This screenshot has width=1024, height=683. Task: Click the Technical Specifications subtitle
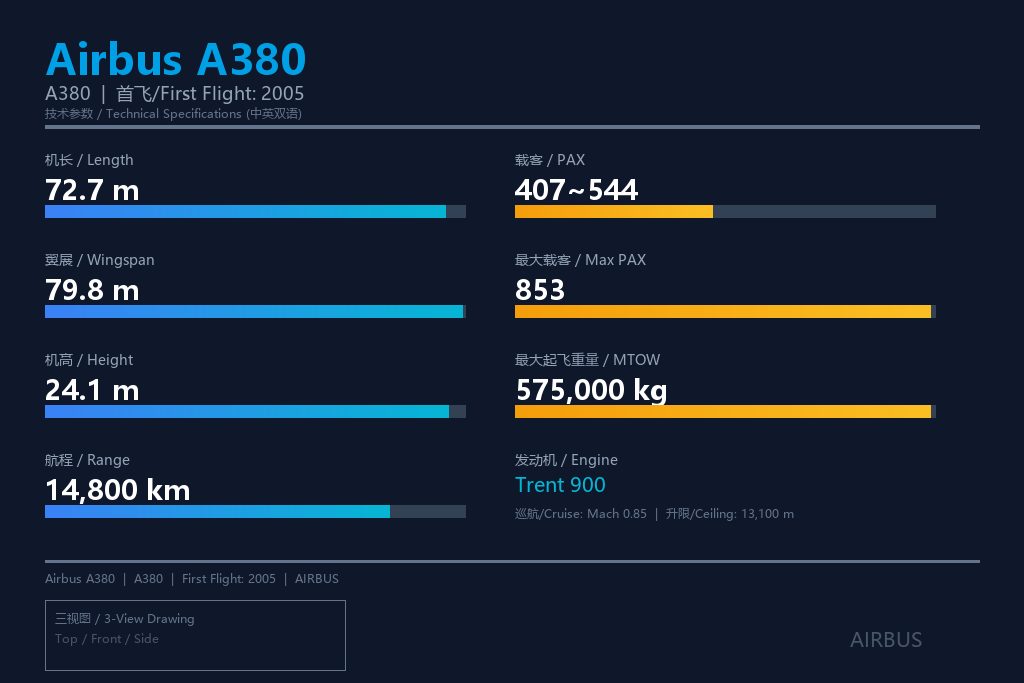(173, 114)
